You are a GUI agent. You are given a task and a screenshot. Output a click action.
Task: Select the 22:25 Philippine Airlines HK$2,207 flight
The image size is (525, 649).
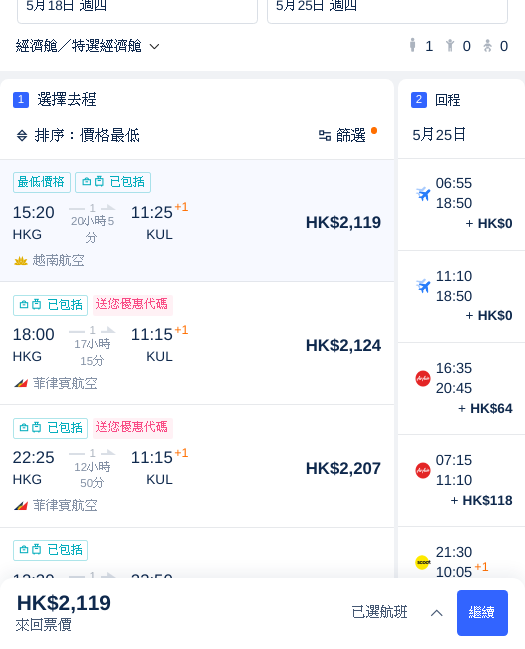(197, 466)
